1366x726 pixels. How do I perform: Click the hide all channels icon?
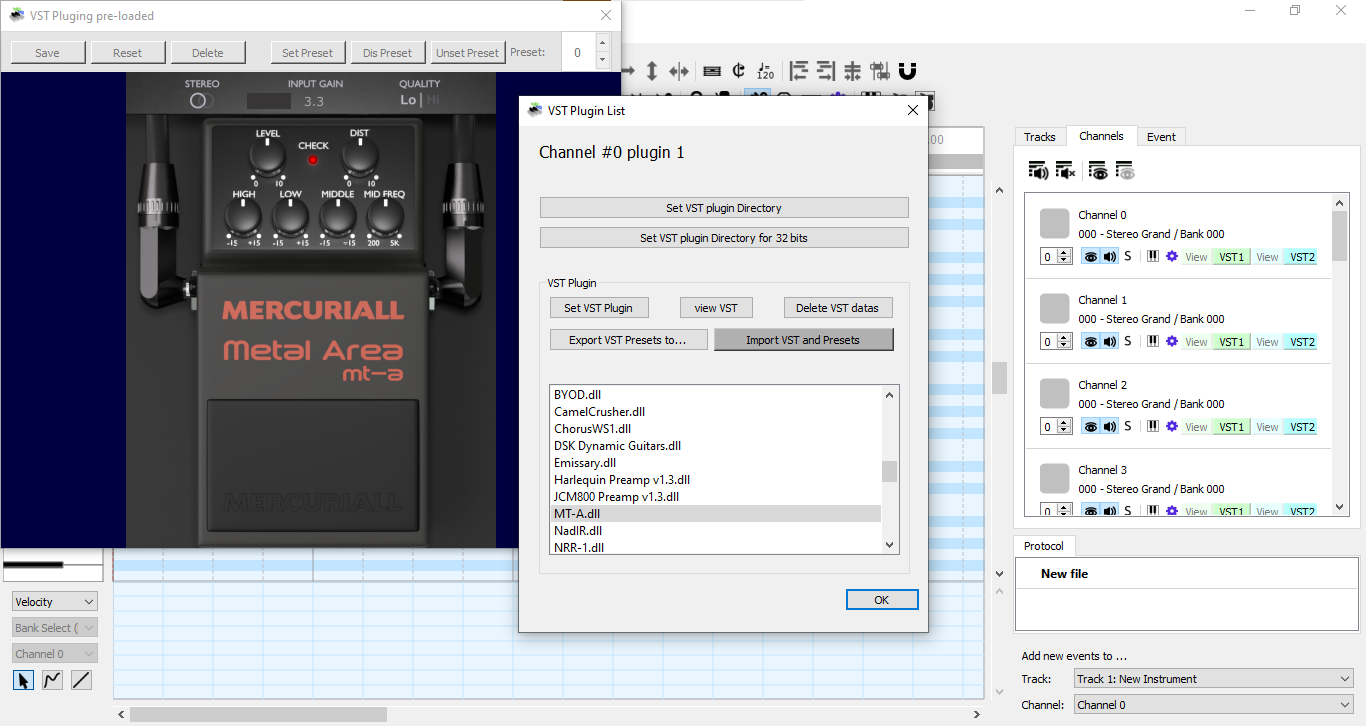tap(1125, 171)
